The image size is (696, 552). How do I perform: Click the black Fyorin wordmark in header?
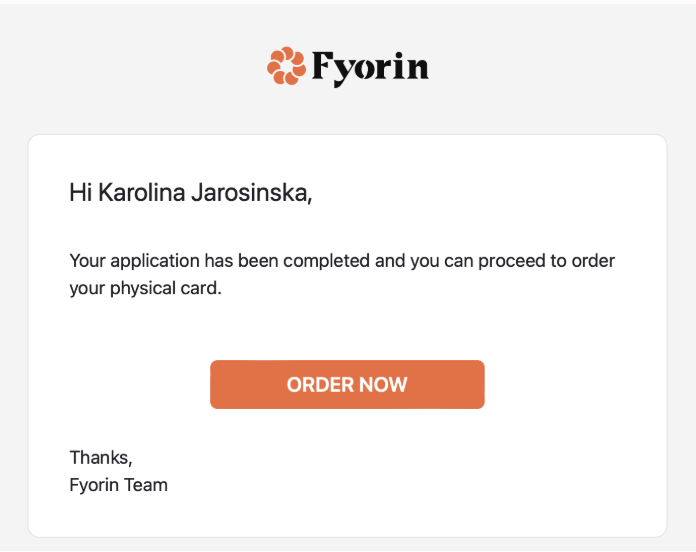371,68
